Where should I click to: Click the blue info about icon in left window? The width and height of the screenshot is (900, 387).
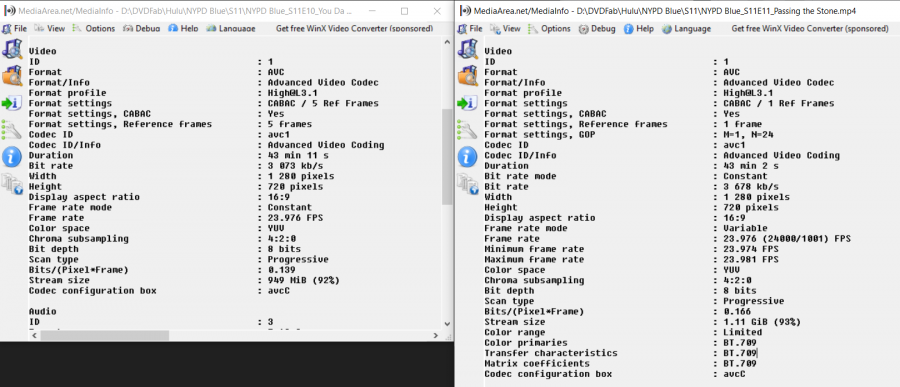coord(11,156)
